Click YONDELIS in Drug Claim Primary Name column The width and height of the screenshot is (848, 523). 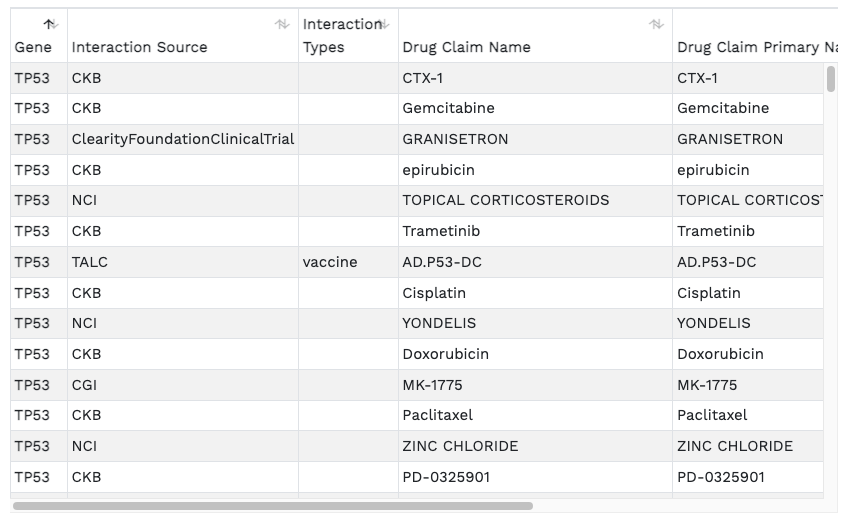(714, 323)
